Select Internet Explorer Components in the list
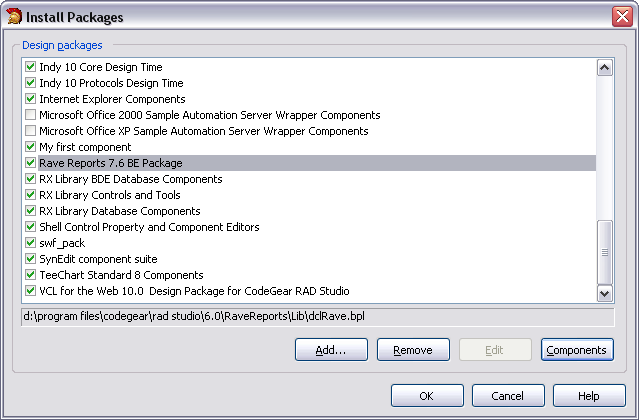This screenshot has height=420, width=639. click(x=112, y=99)
